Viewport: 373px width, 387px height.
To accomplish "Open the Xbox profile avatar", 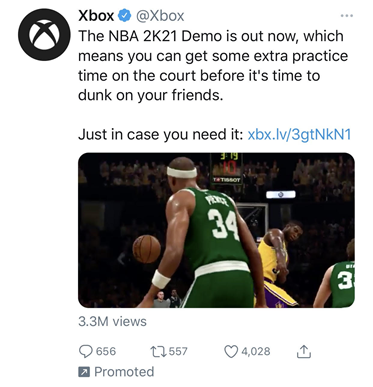I will tap(44, 35).
